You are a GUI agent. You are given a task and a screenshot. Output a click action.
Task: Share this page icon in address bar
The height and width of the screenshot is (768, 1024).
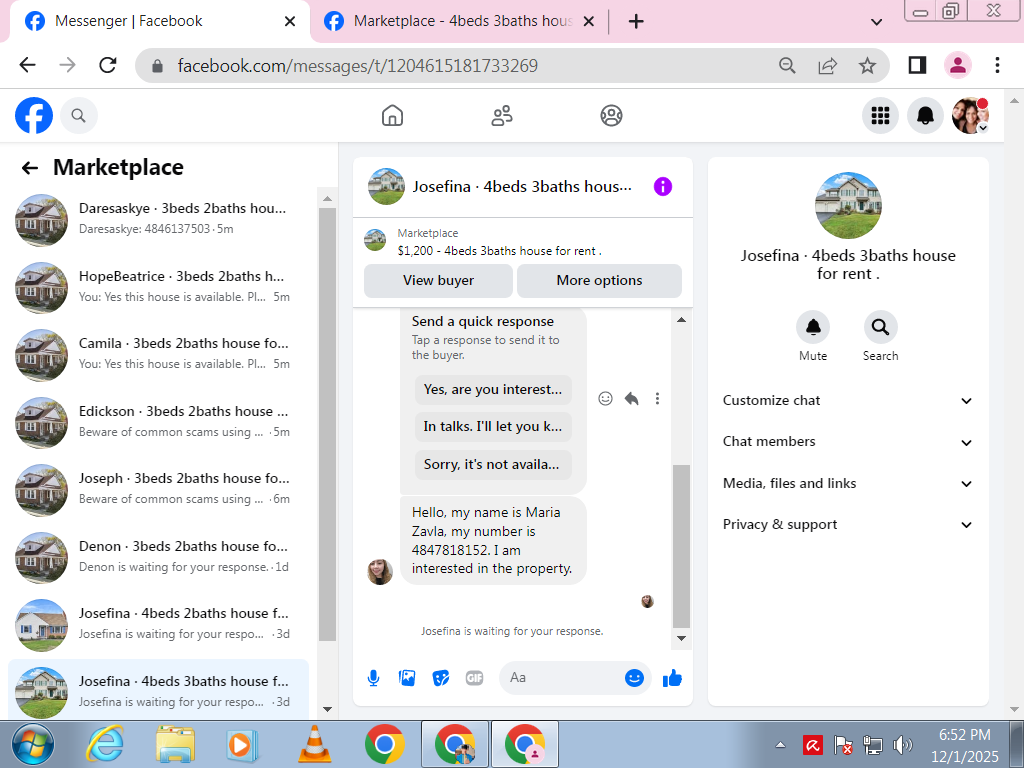[x=827, y=65]
